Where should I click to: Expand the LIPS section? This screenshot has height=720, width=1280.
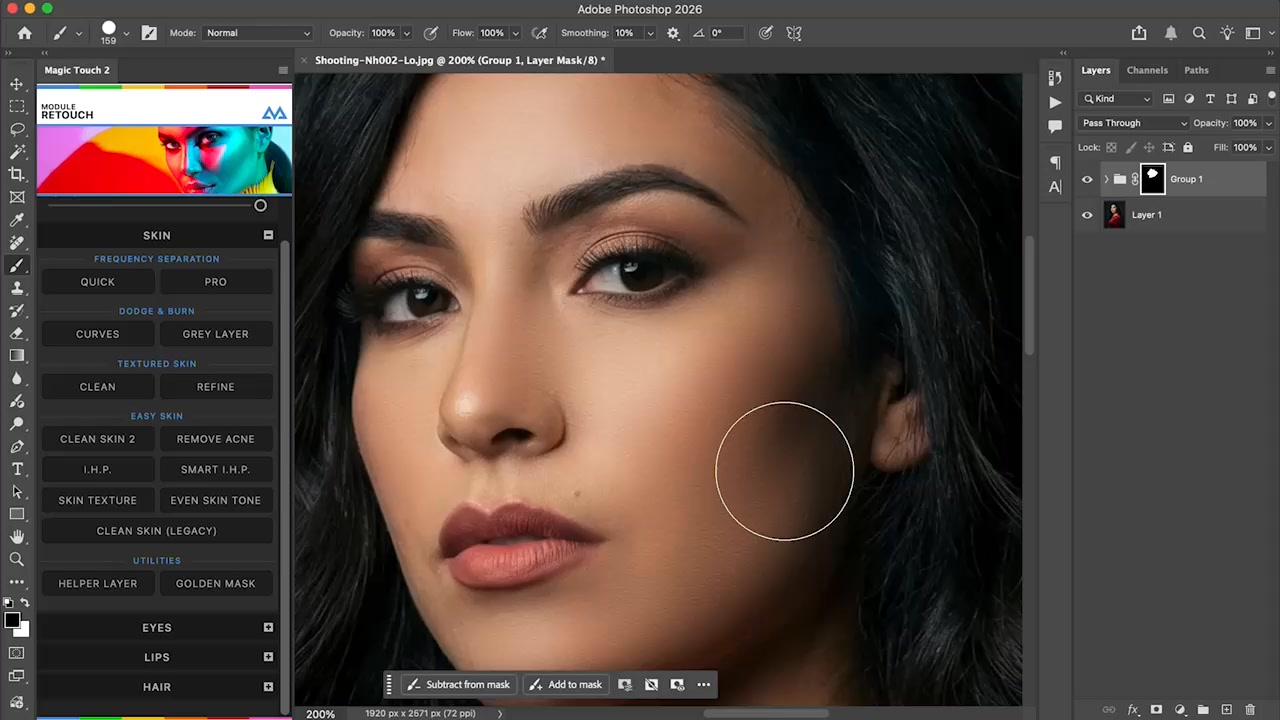(268, 657)
